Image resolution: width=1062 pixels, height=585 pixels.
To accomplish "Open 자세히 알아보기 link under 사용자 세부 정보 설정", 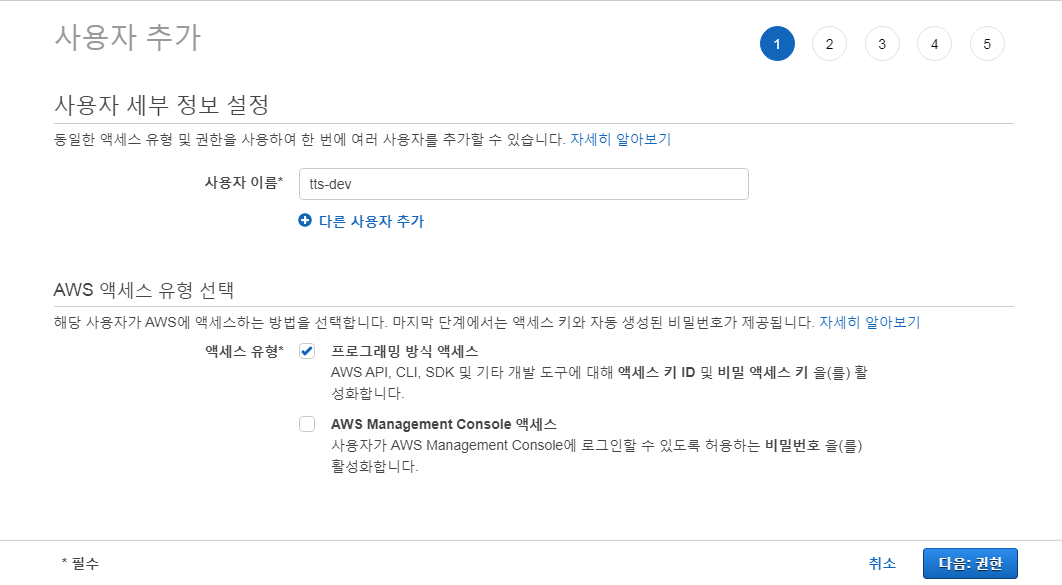I will coord(620,139).
